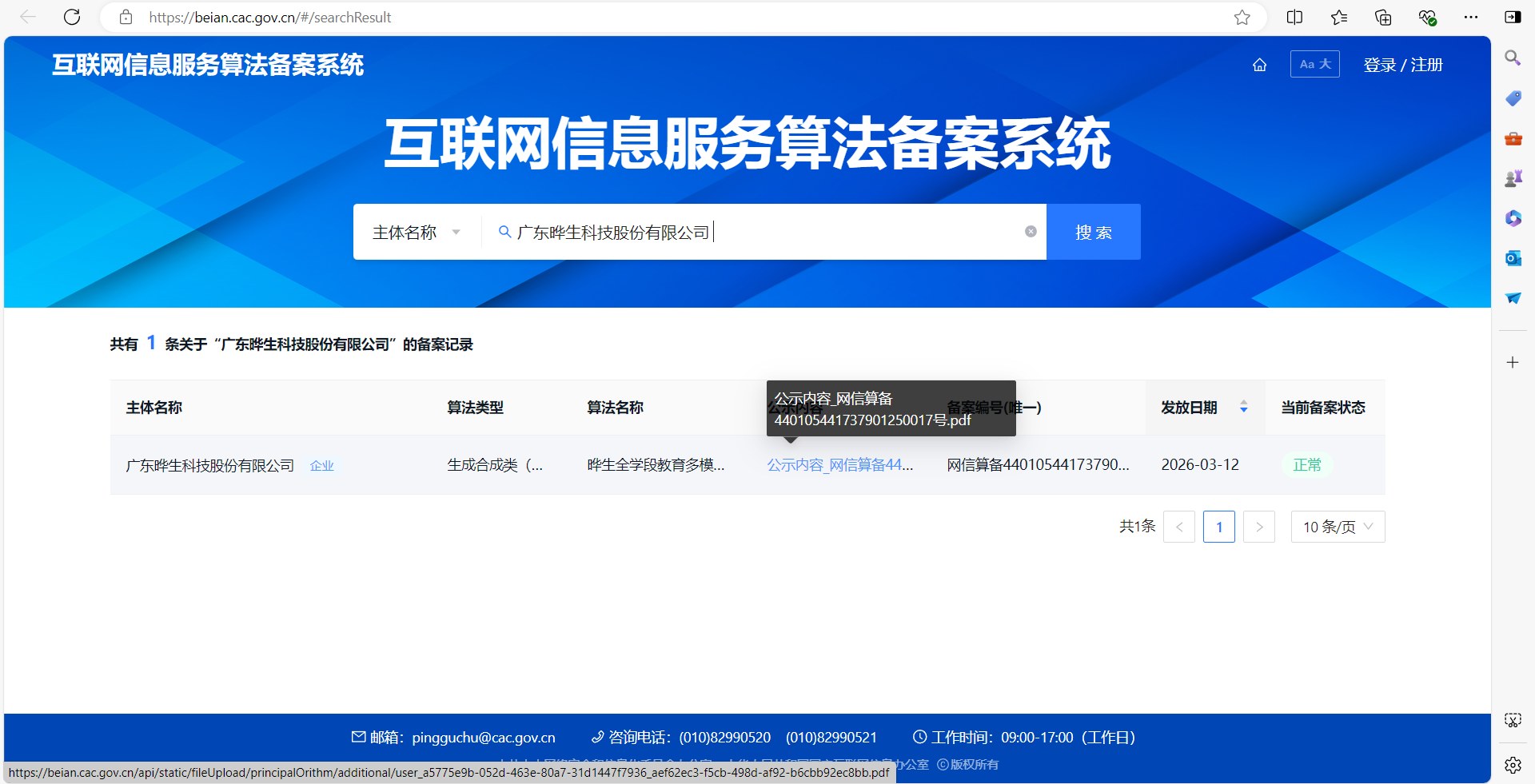
Task: Open browser Collections
Action: coord(1383,17)
